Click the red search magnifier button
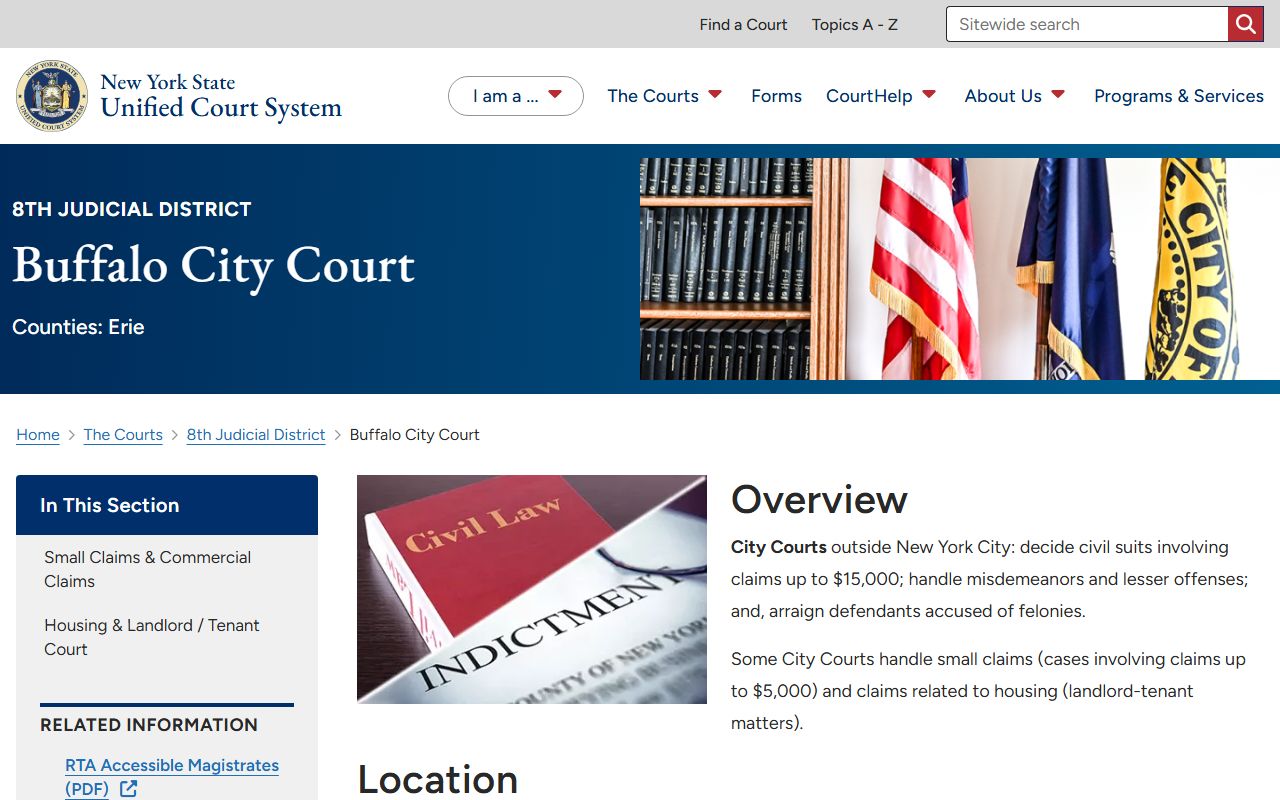This screenshot has width=1280, height=800. (1245, 24)
